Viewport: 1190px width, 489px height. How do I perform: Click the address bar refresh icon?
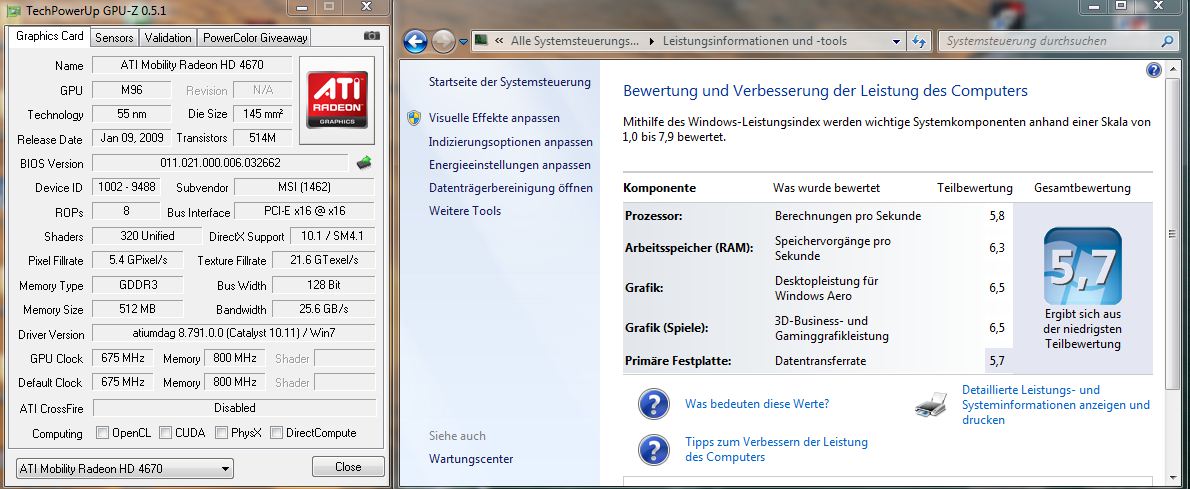[x=919, y=41]
